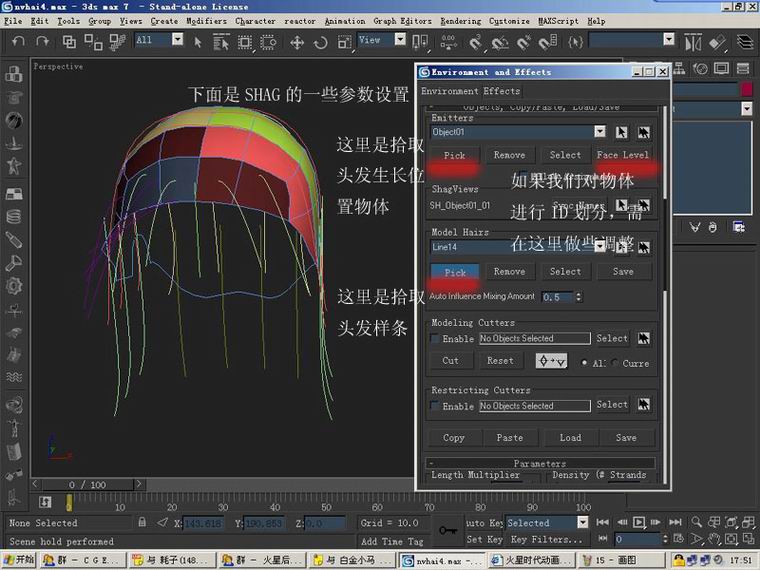The height and width of the screenshot is (570, 760).
Task: Open the Hierarchy command panel tab
Action: (x=680, y=69)
